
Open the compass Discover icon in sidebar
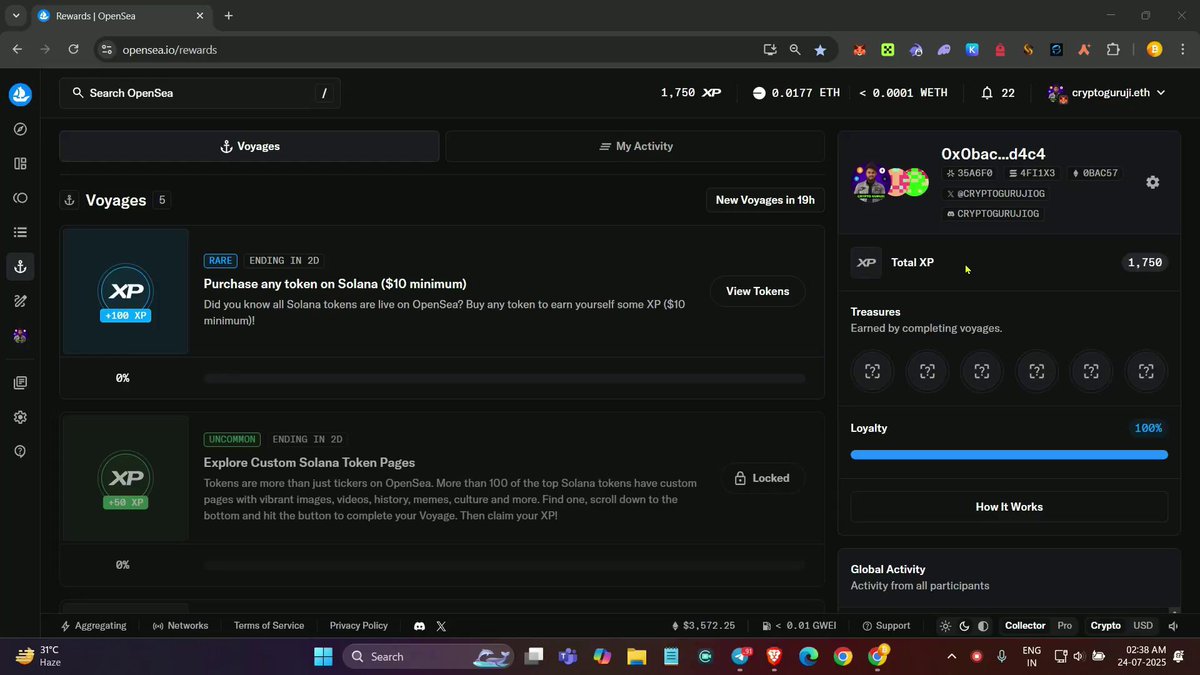coord(20,129)
